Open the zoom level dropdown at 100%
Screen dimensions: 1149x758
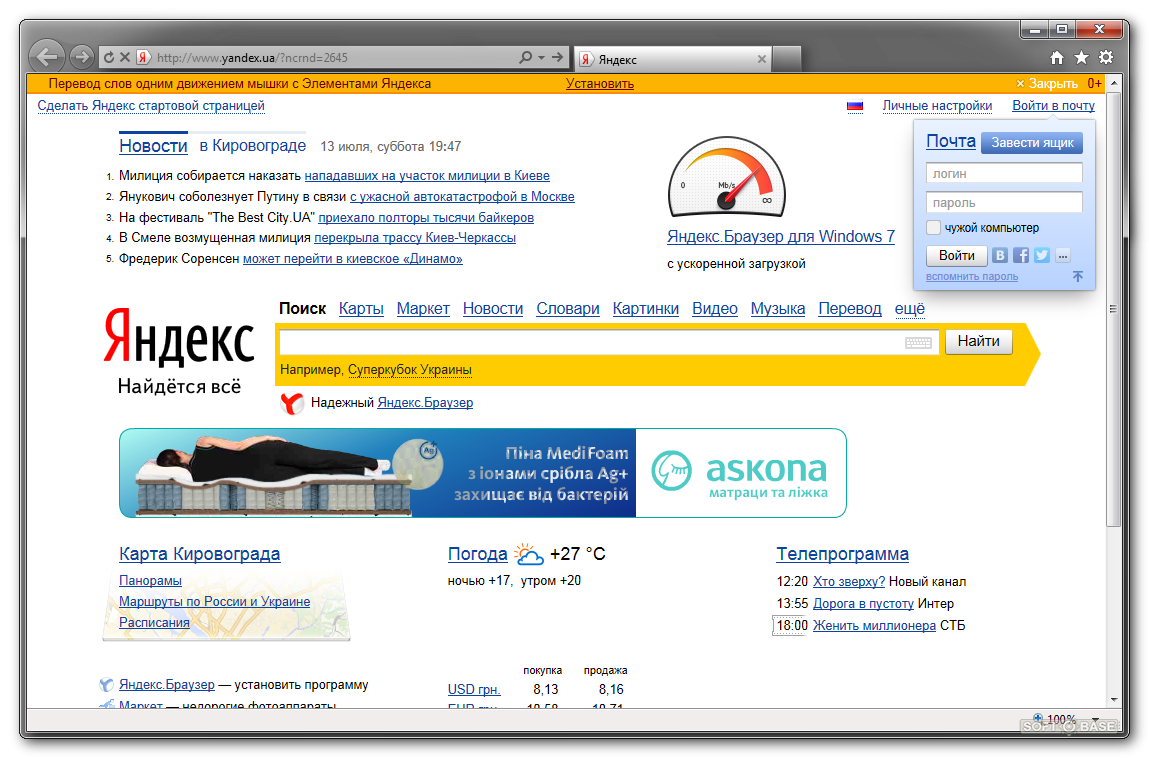pos(1095,719)
